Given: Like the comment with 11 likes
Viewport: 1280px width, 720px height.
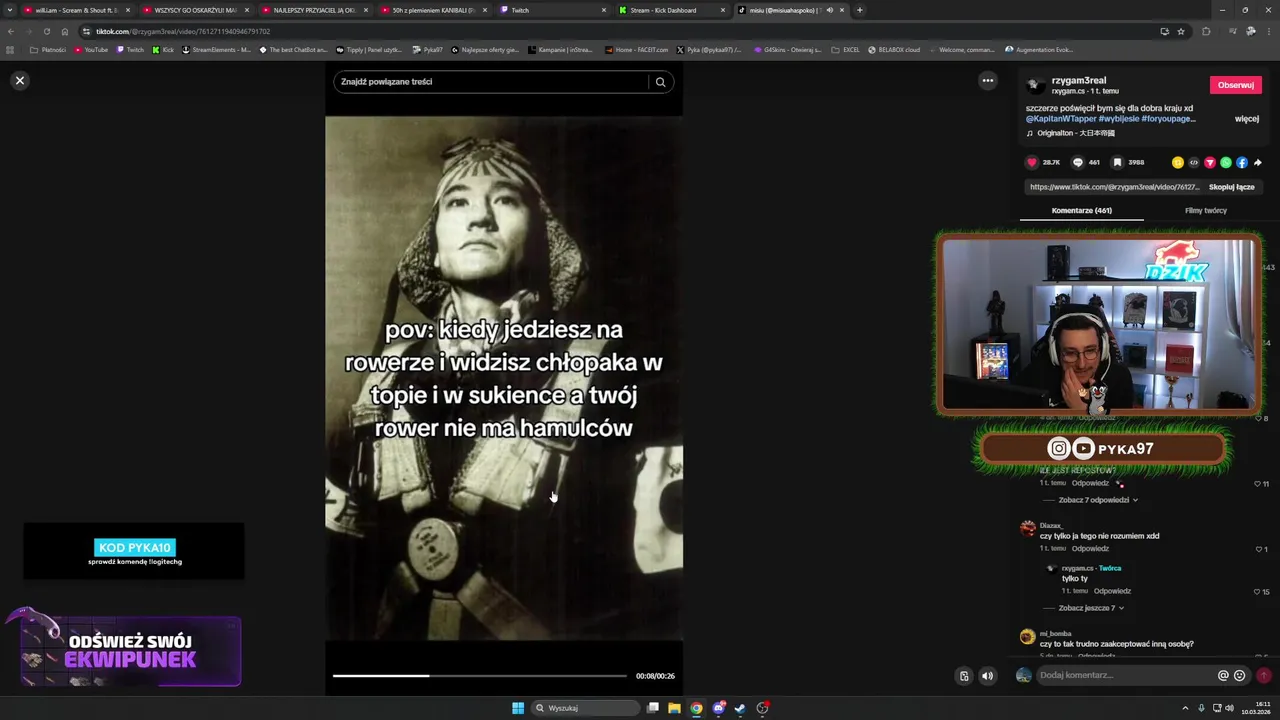Looking at the screenshot, I should click(x=1258, y=484).
